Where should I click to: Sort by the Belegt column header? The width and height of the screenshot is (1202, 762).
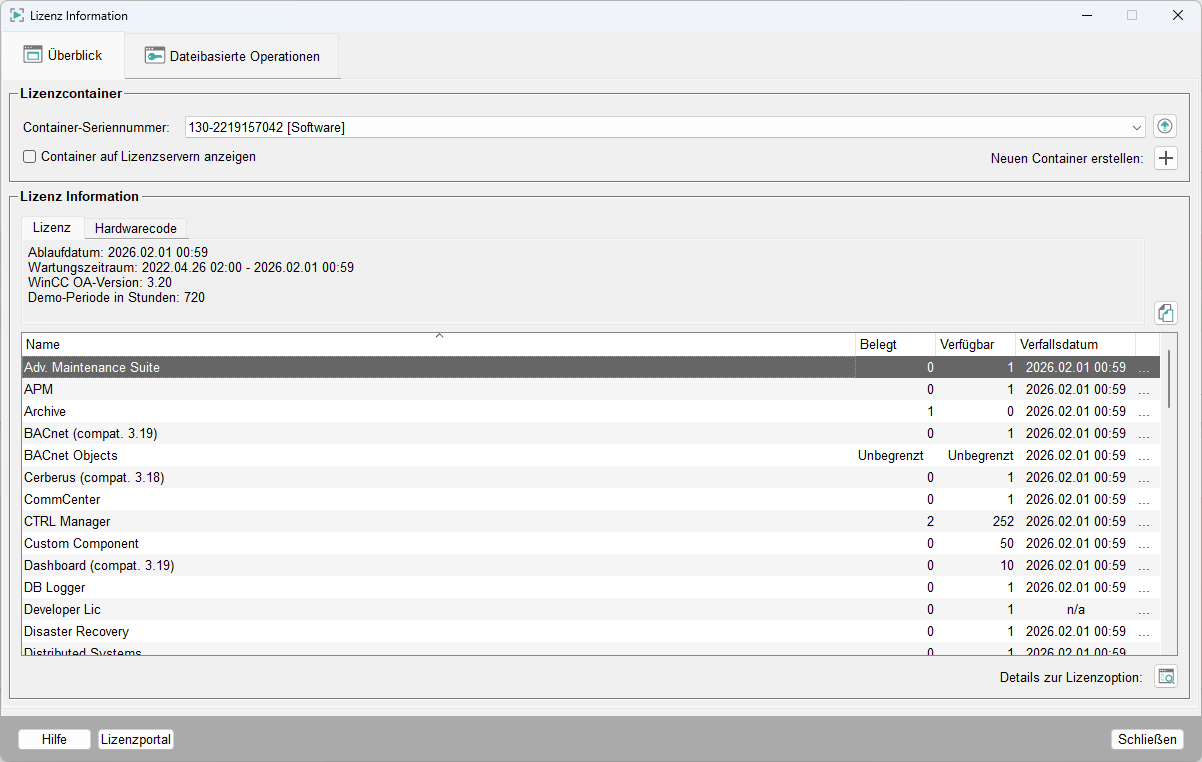[x=894, y=345]
